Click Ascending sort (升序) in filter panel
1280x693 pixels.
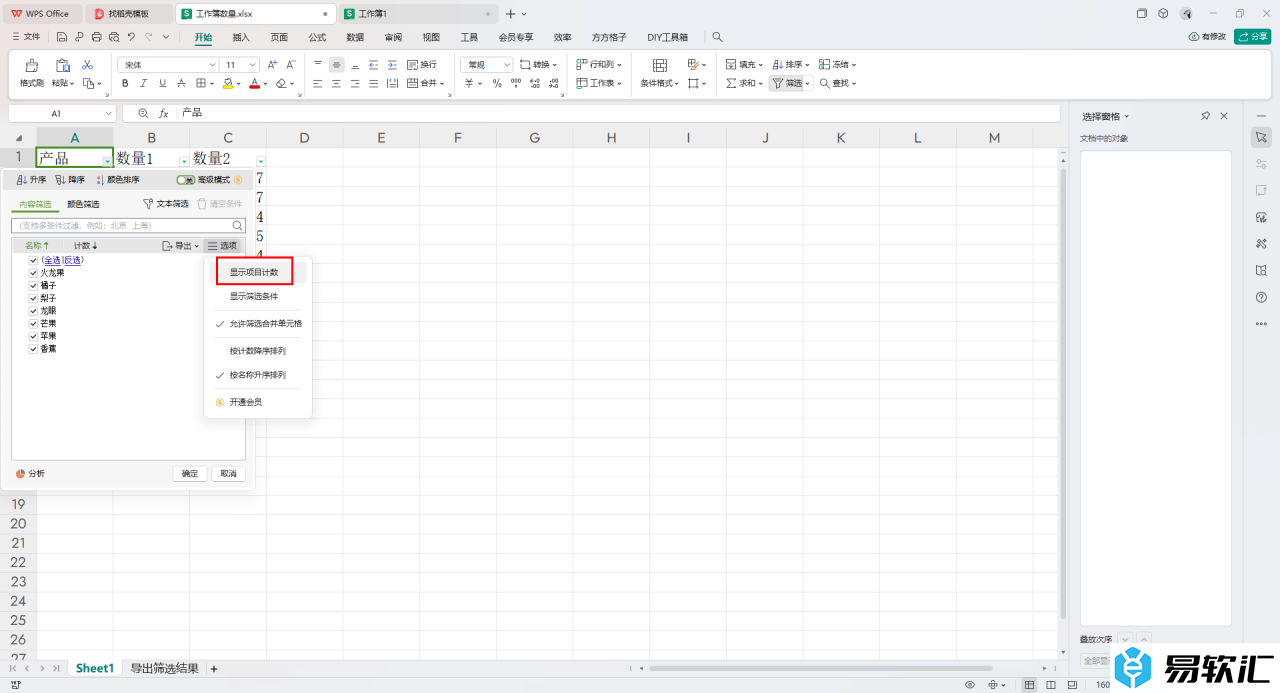pyautogui.click(x=32, y=180)
